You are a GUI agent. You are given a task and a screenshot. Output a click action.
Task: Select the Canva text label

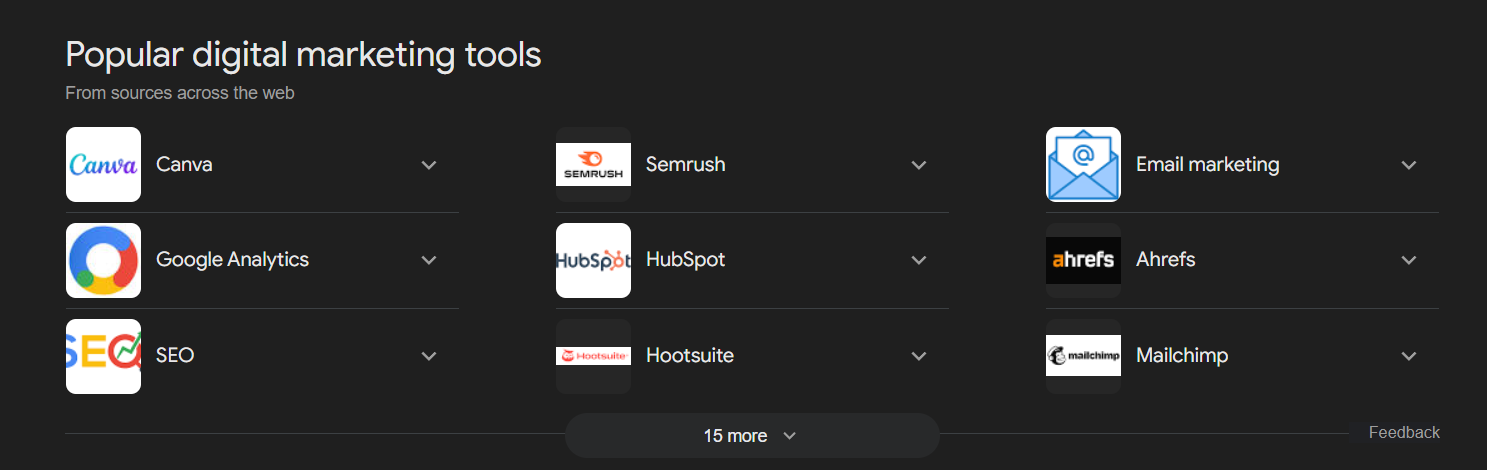pos(184,164)
